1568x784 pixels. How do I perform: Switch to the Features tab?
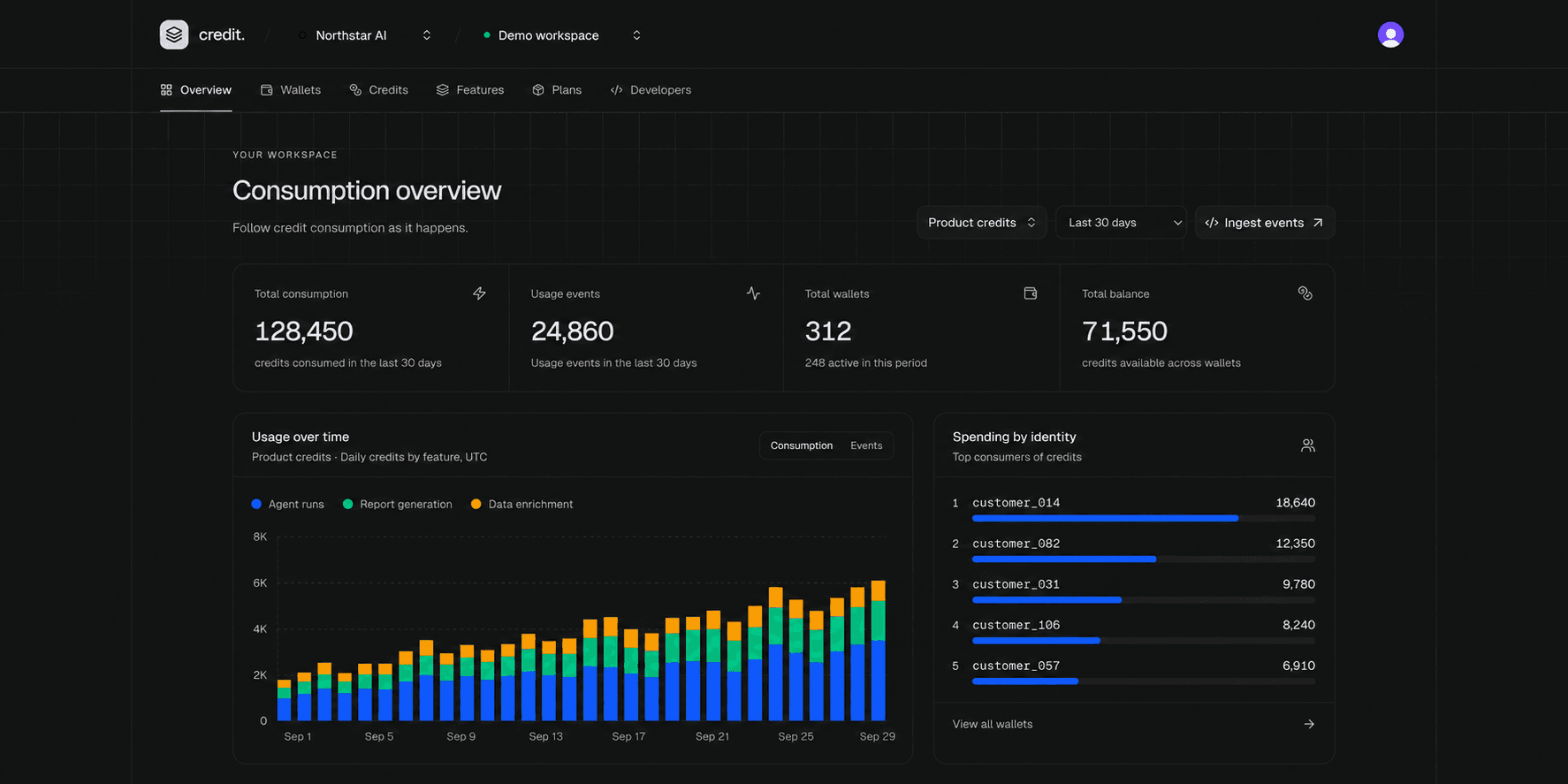(470, 90)
